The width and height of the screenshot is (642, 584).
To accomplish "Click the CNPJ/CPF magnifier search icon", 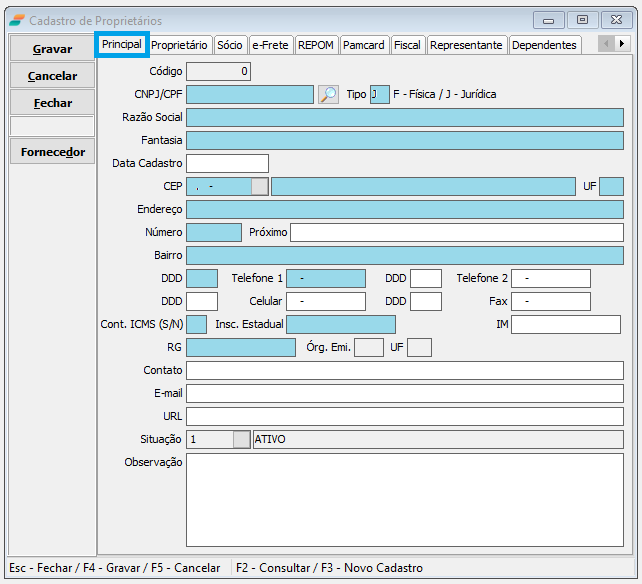I will 328,95.
